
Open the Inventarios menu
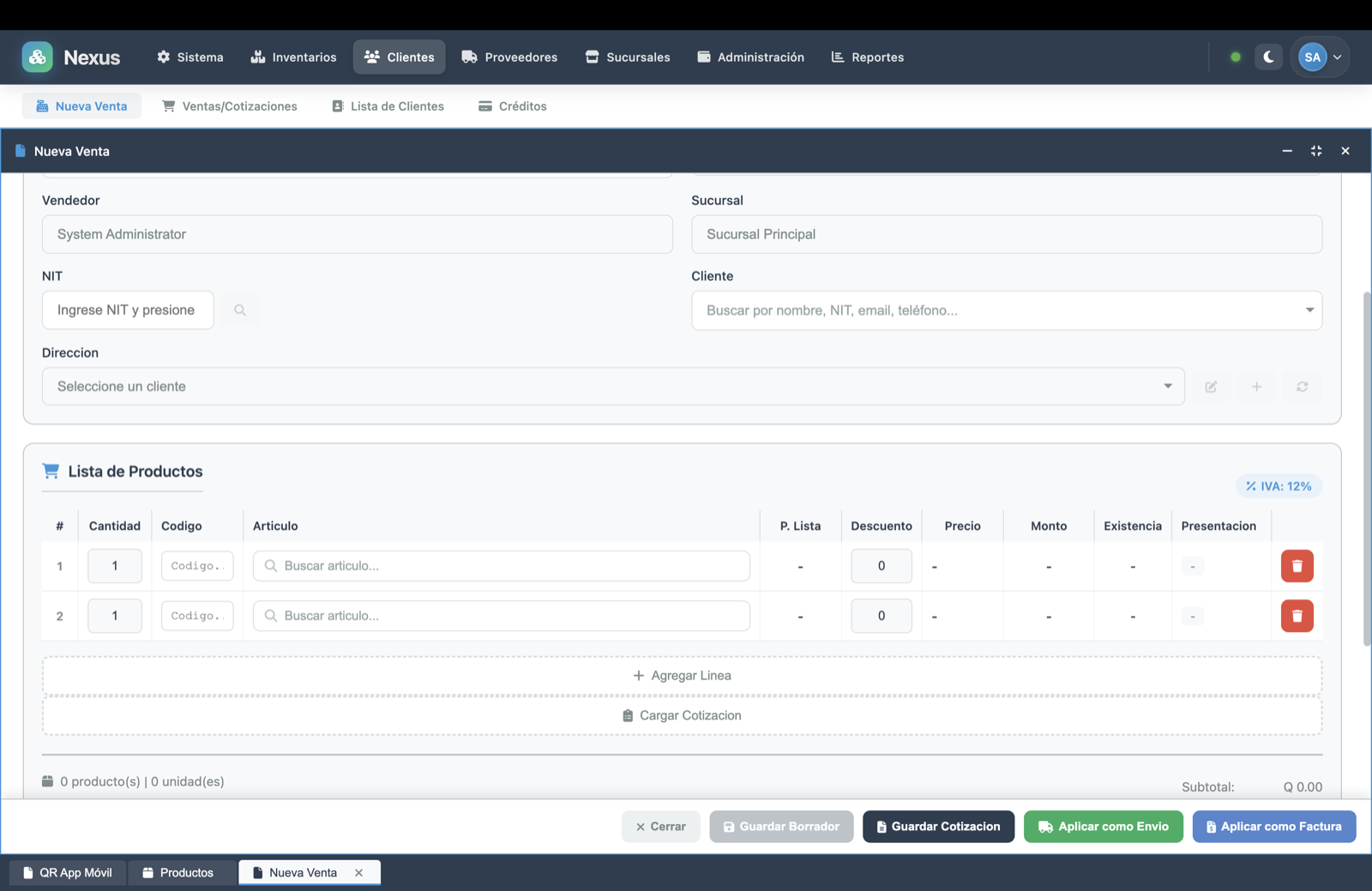(293, 57)
